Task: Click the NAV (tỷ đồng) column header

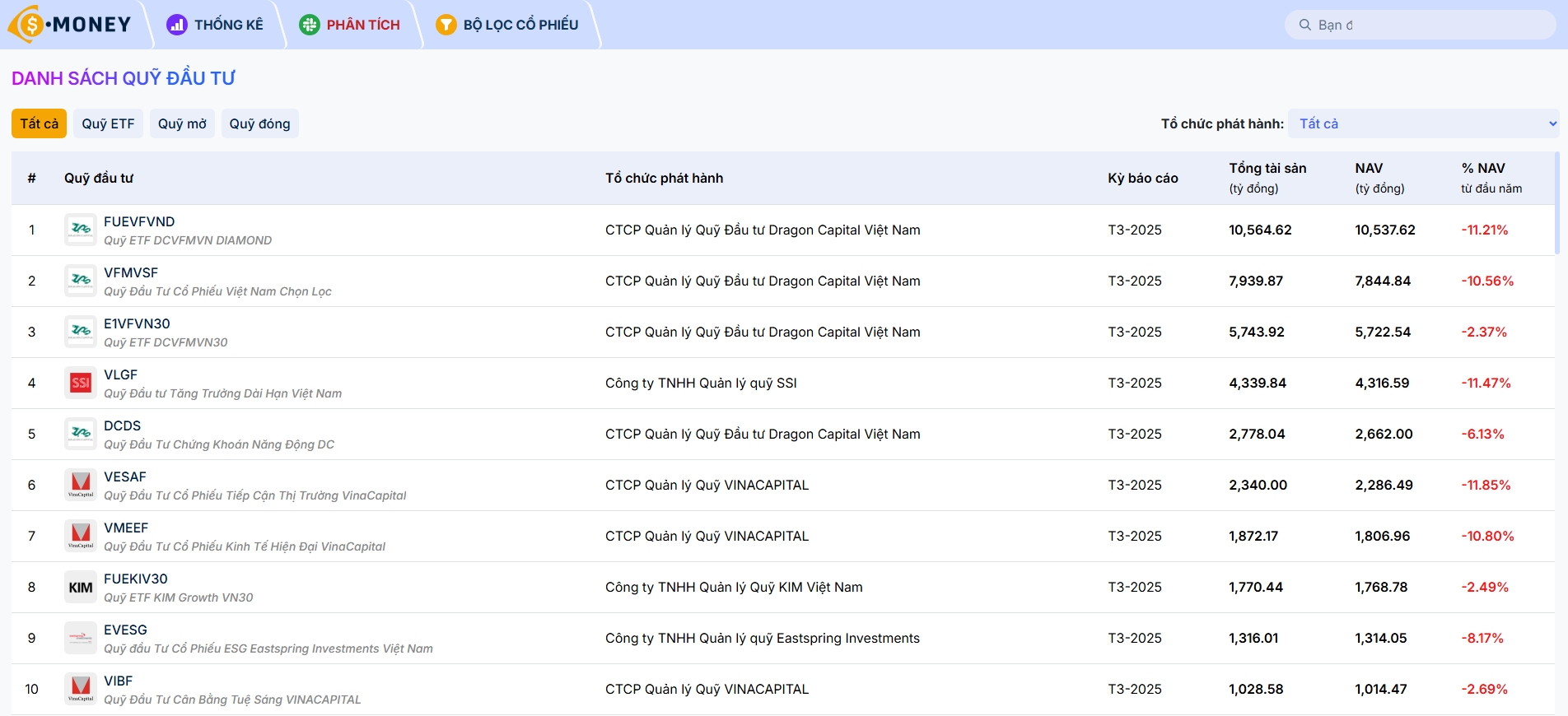Action: (x=1379, y=178)
